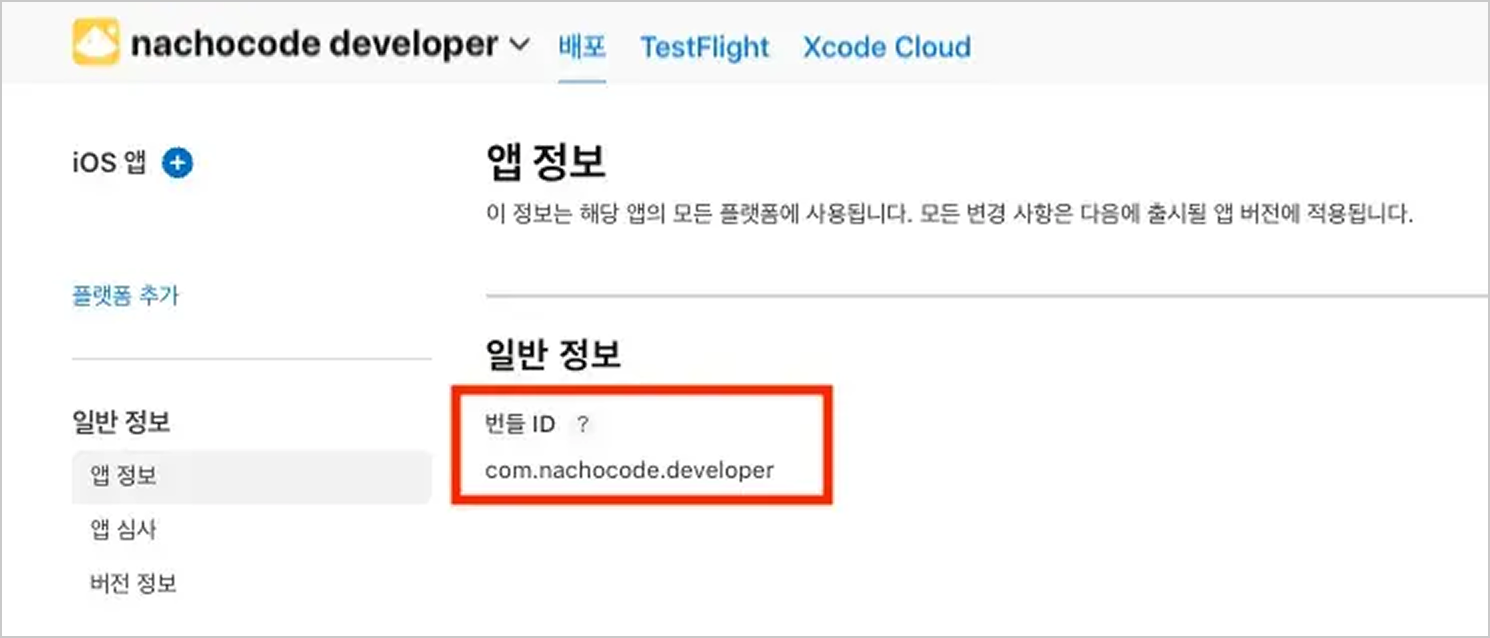
Task: Click the 번들 ID label
Action: 520,425
